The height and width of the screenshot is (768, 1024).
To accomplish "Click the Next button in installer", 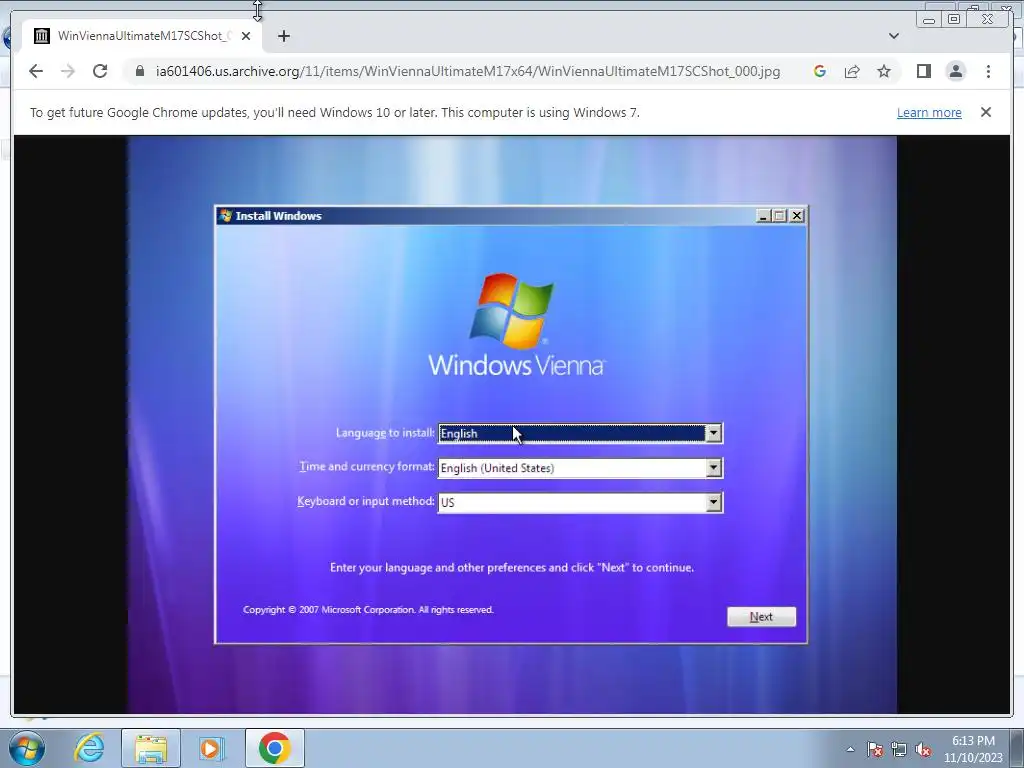I will click(761, 616).
